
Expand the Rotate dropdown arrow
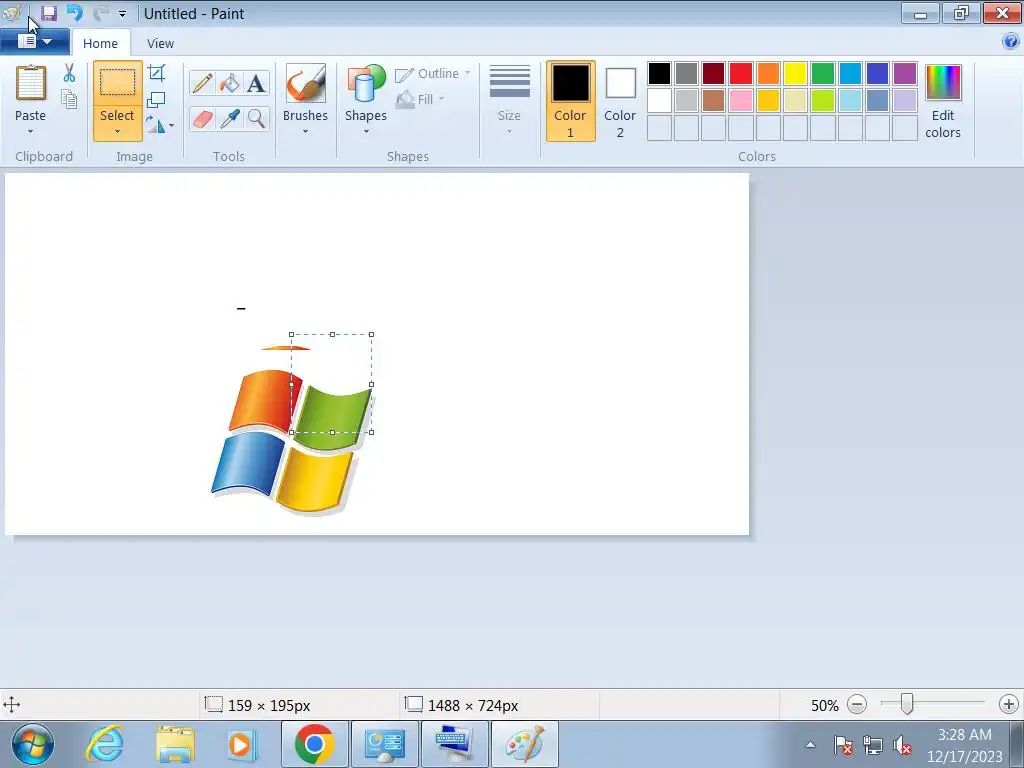pos(172,125)
